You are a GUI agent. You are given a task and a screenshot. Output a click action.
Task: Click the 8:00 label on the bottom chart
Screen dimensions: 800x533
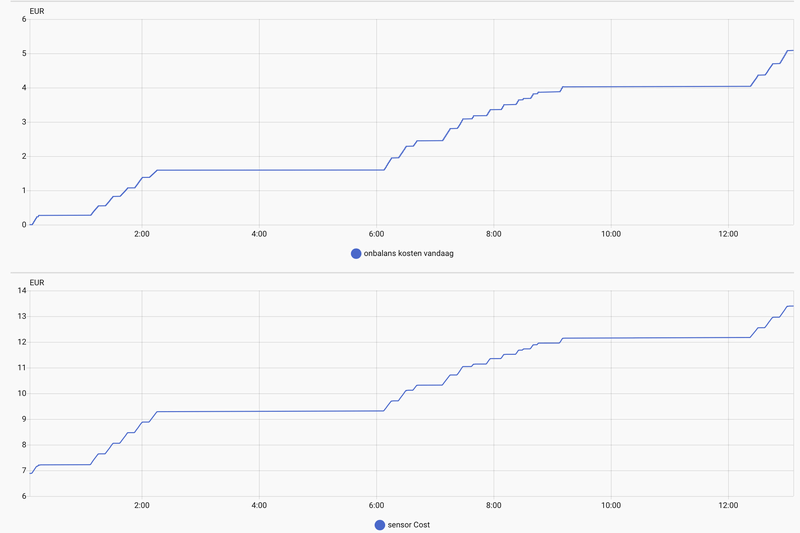coord(493,505)
